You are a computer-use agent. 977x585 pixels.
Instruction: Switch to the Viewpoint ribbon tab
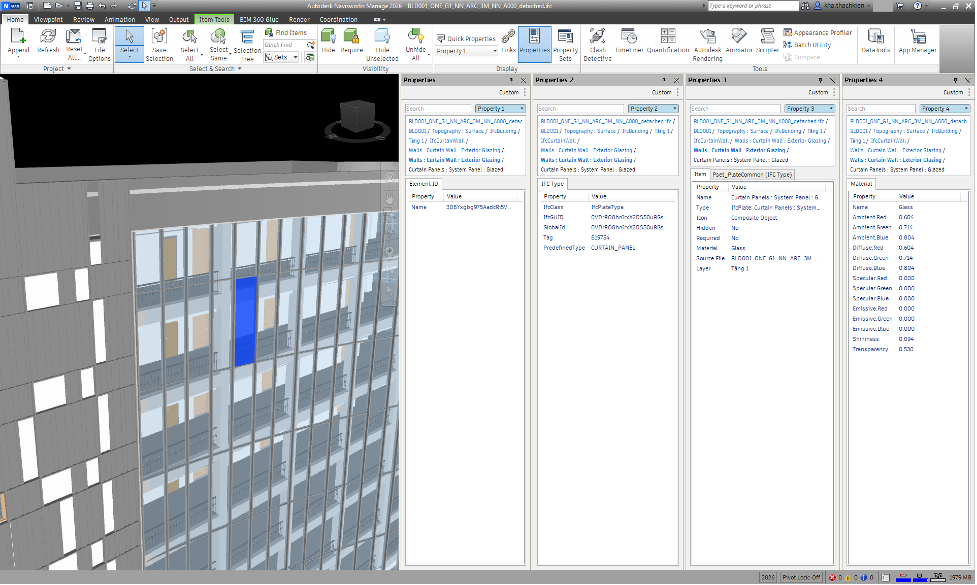[x=48, y=19]
